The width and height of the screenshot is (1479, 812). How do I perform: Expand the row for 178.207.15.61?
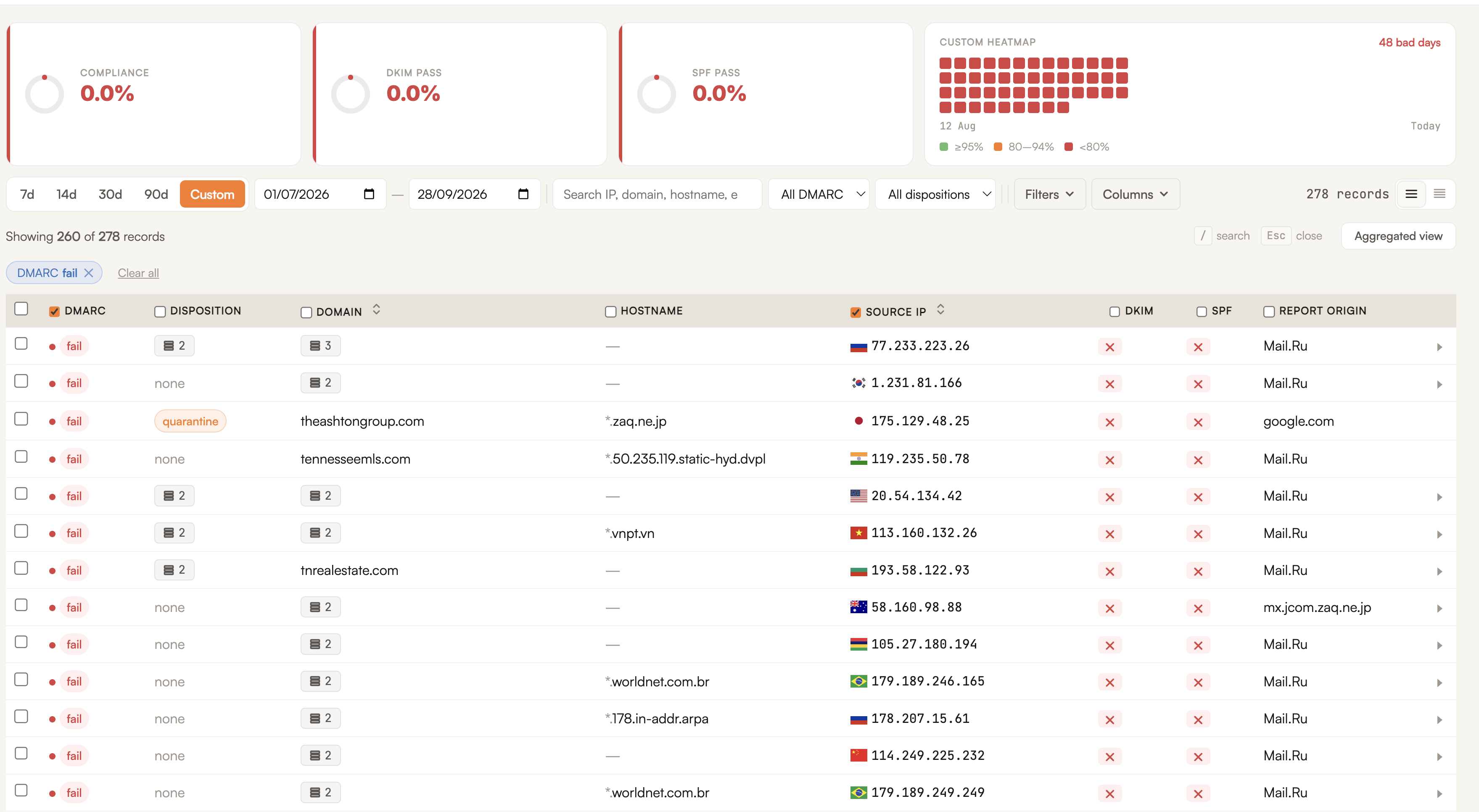[x=1439, y=720]
